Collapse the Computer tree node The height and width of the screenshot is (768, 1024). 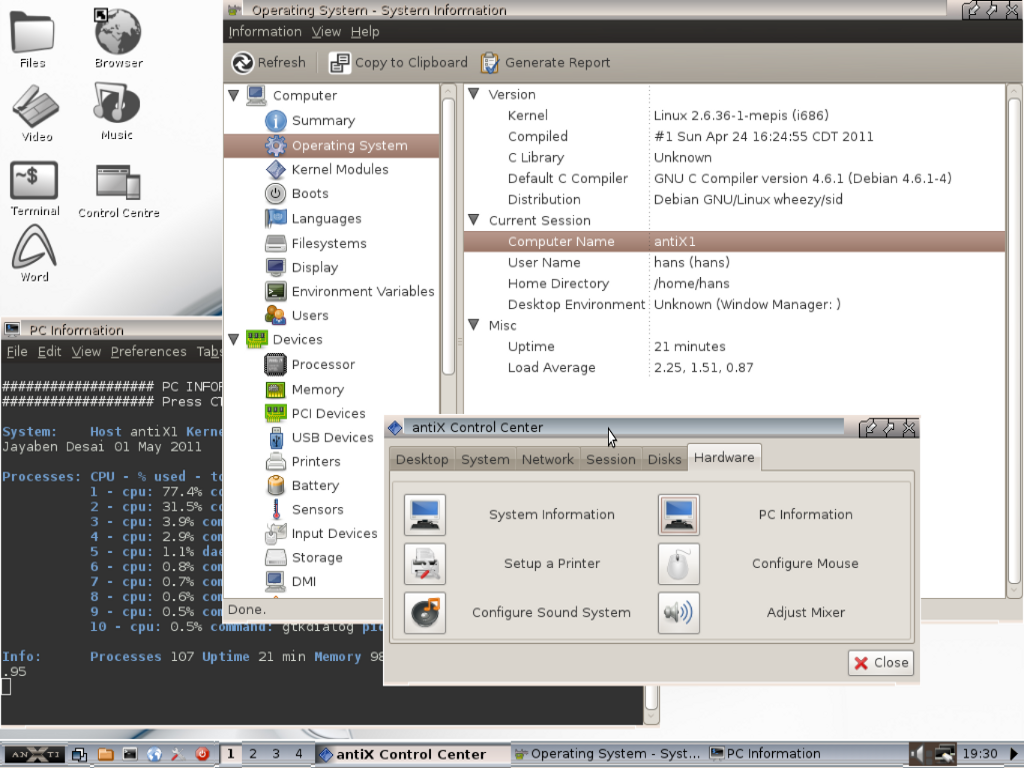point(234,95)
